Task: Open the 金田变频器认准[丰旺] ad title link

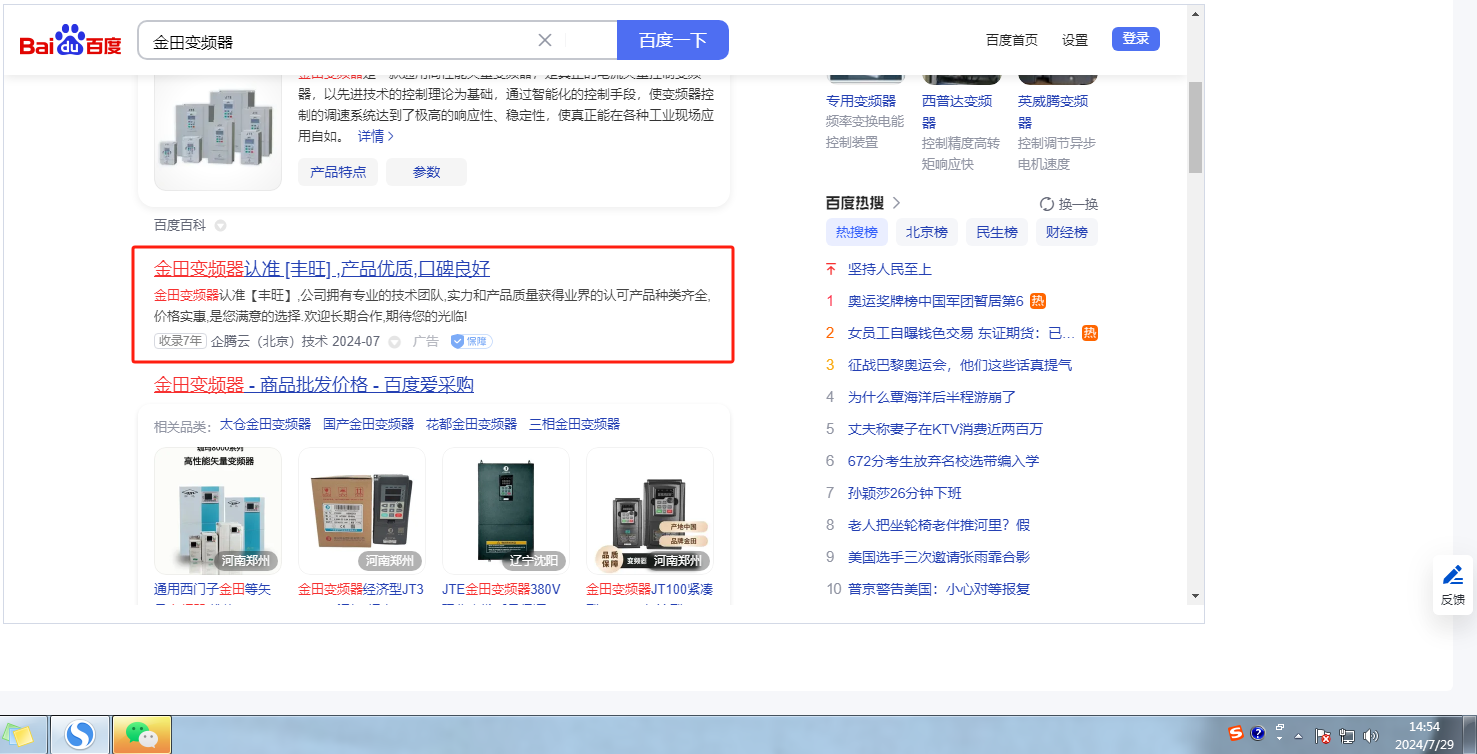Action: [322, 268]
